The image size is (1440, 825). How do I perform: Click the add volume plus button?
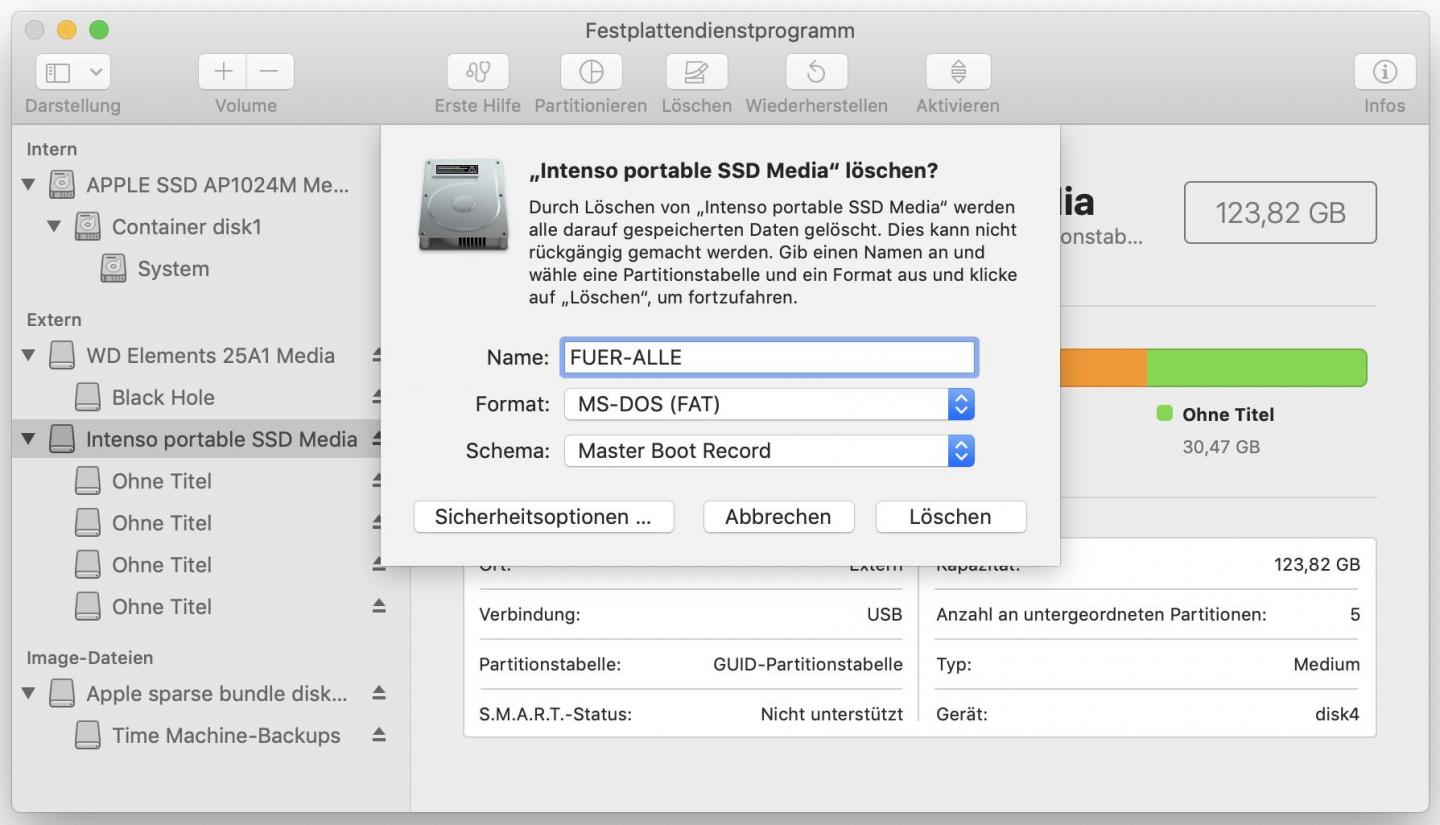point(223,73)
